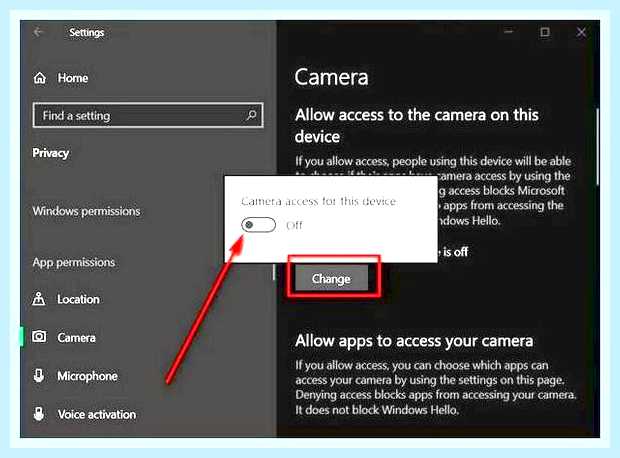Click 'Allow access to the camera' heading
The image size is (620, 458).
[417, 125]
